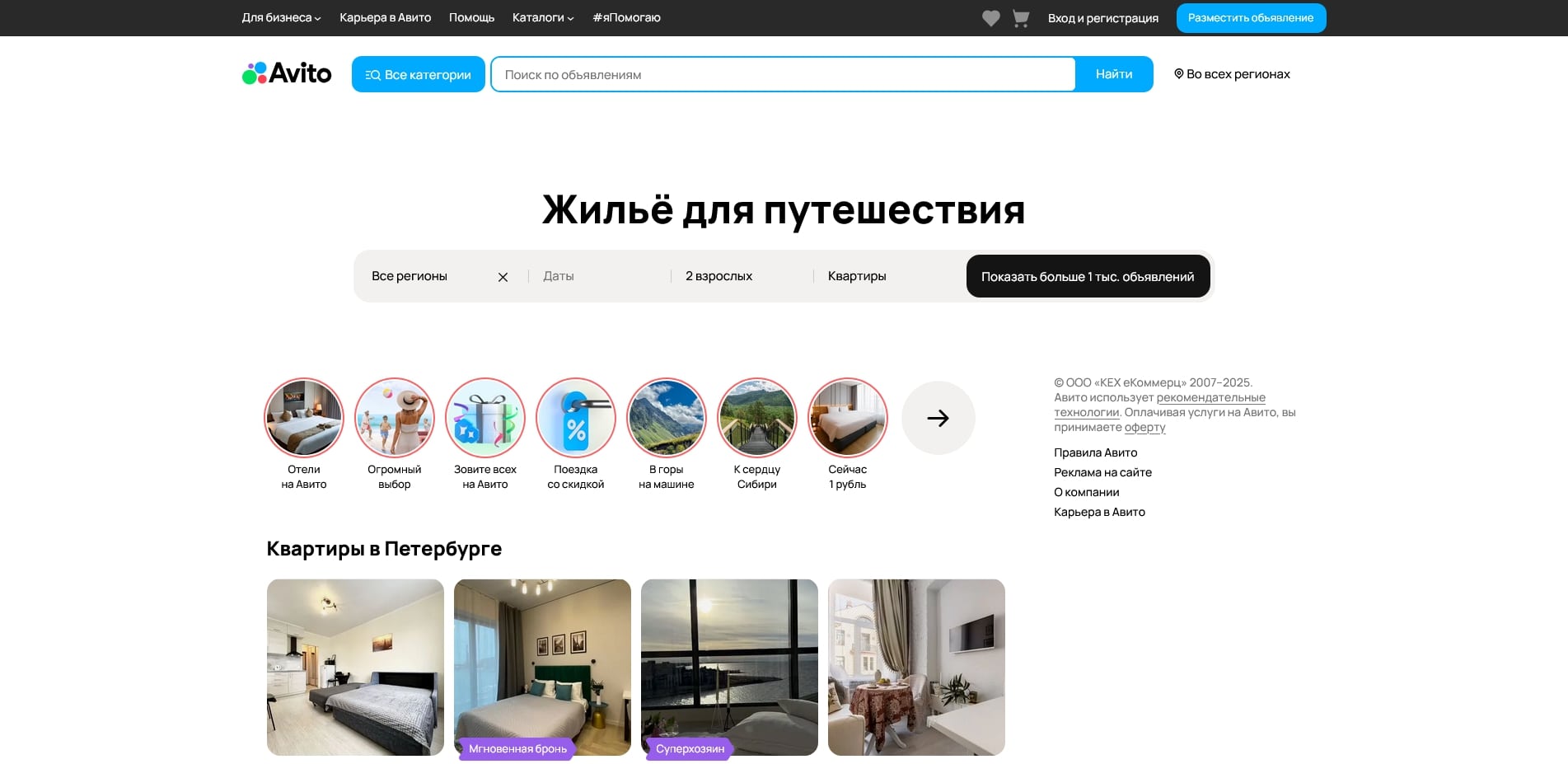Expand the 'Для бизнеса' menu
This screenshot has width=1568, height=764.
(281, 17)
